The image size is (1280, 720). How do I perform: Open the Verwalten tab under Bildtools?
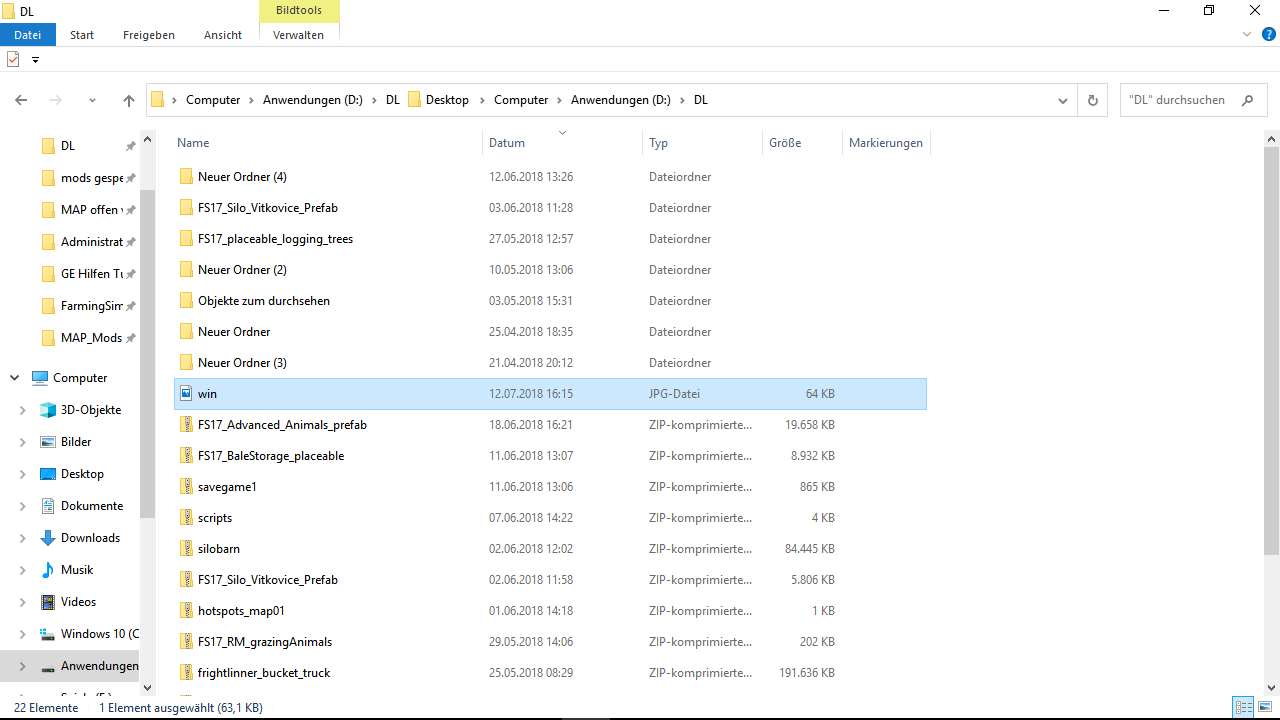298,34
